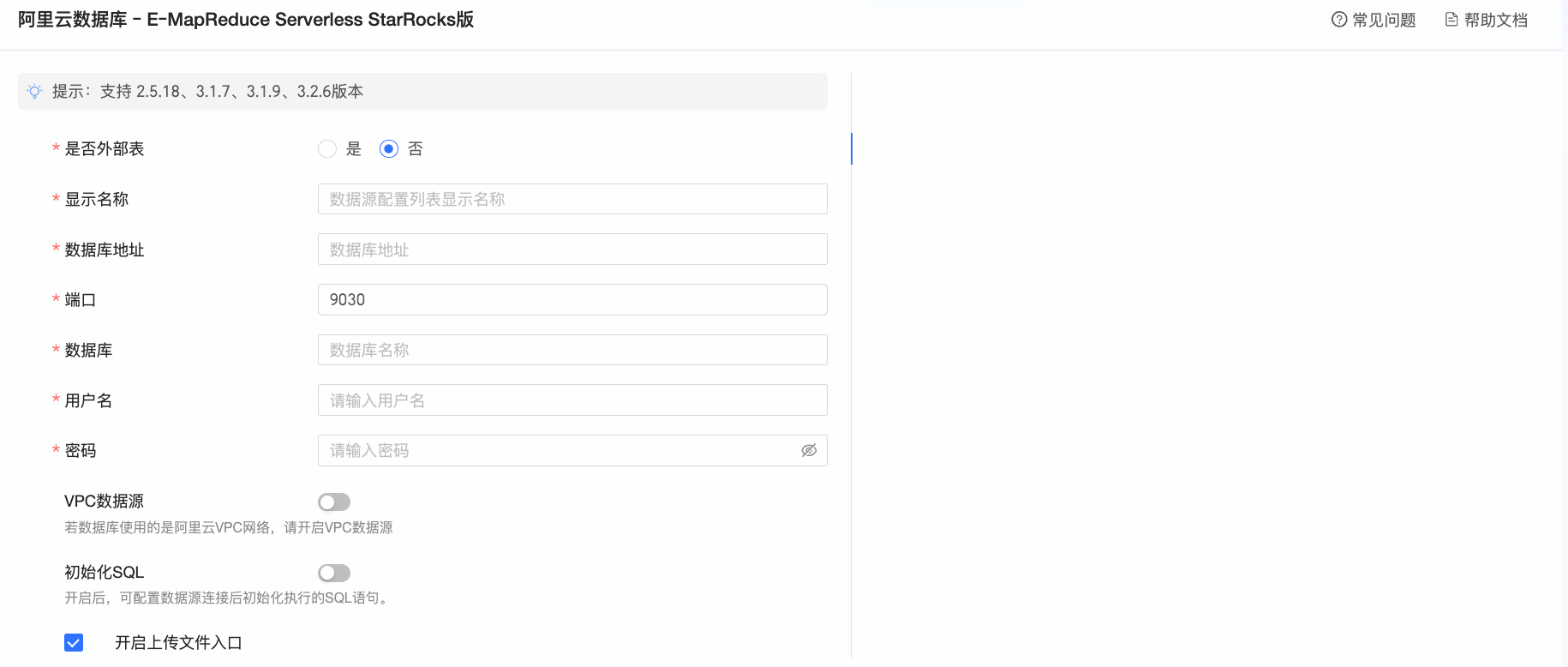Screen dimensions: 1568x667
Task: Click the 用户名 input field
Action: coord(572,400)
